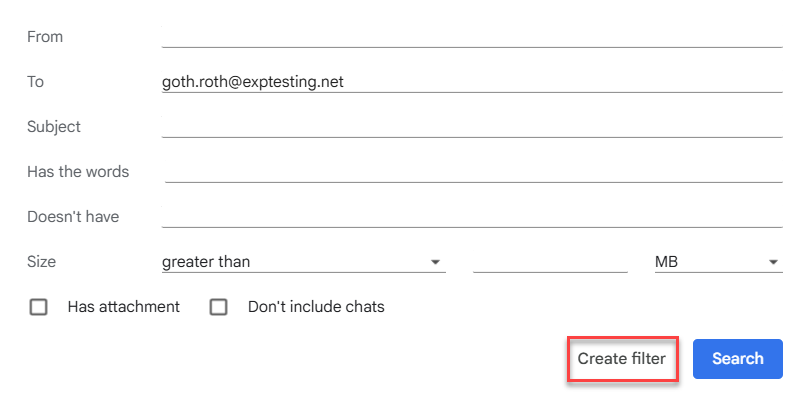
Task: Click the Has the words input
Action: click(x=473, y=172)
